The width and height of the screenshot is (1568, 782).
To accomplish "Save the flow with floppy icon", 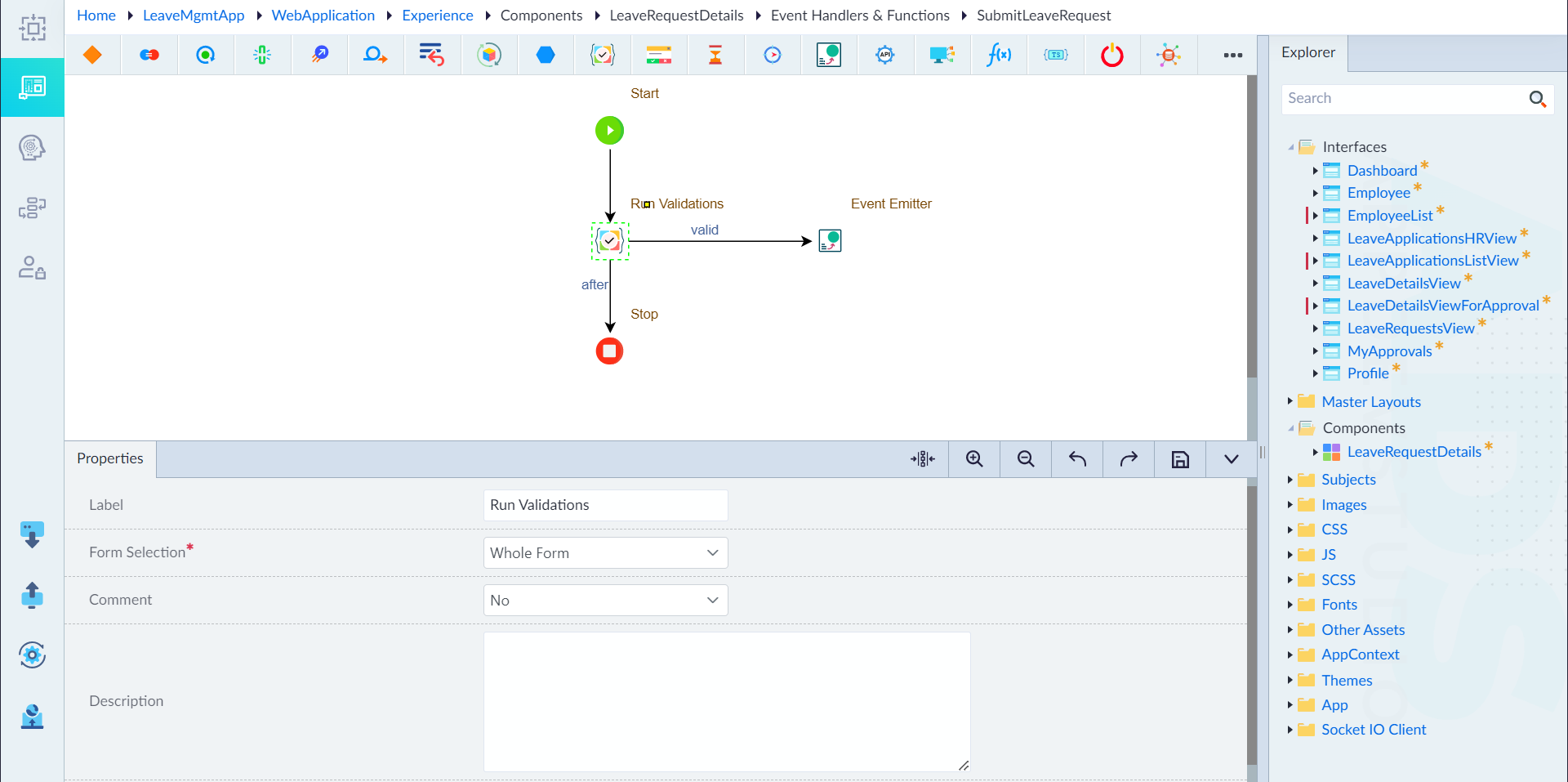I will [x=1180, y=459].
